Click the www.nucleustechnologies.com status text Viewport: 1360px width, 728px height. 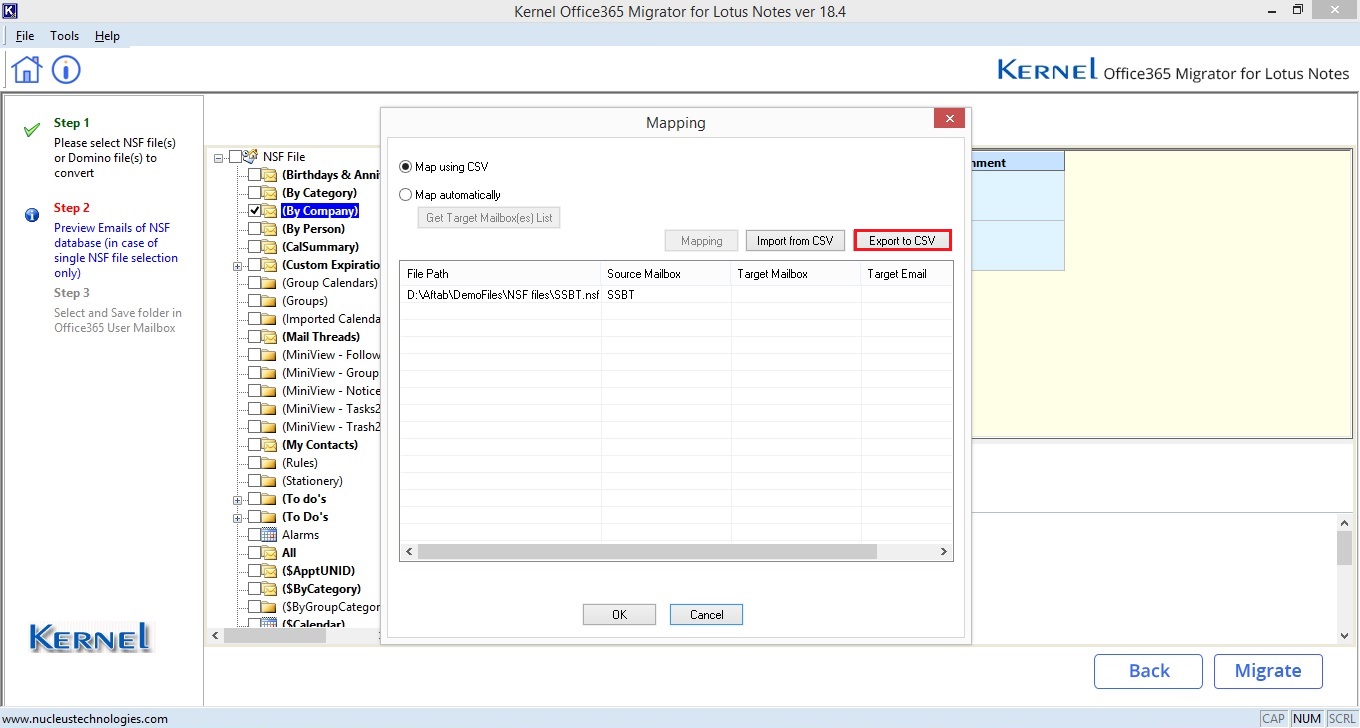click(x=86, y=719)
